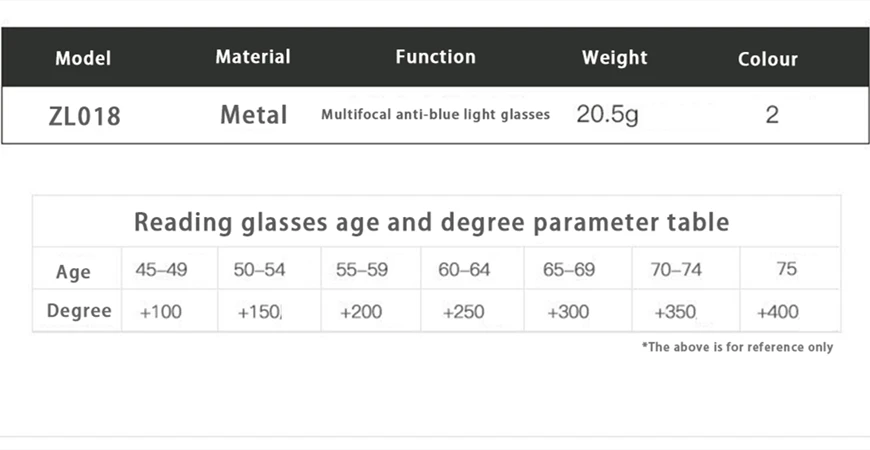The image size is (870, 450).
Task: Click the reference-only footnote text
Action: tap(737, 347)
